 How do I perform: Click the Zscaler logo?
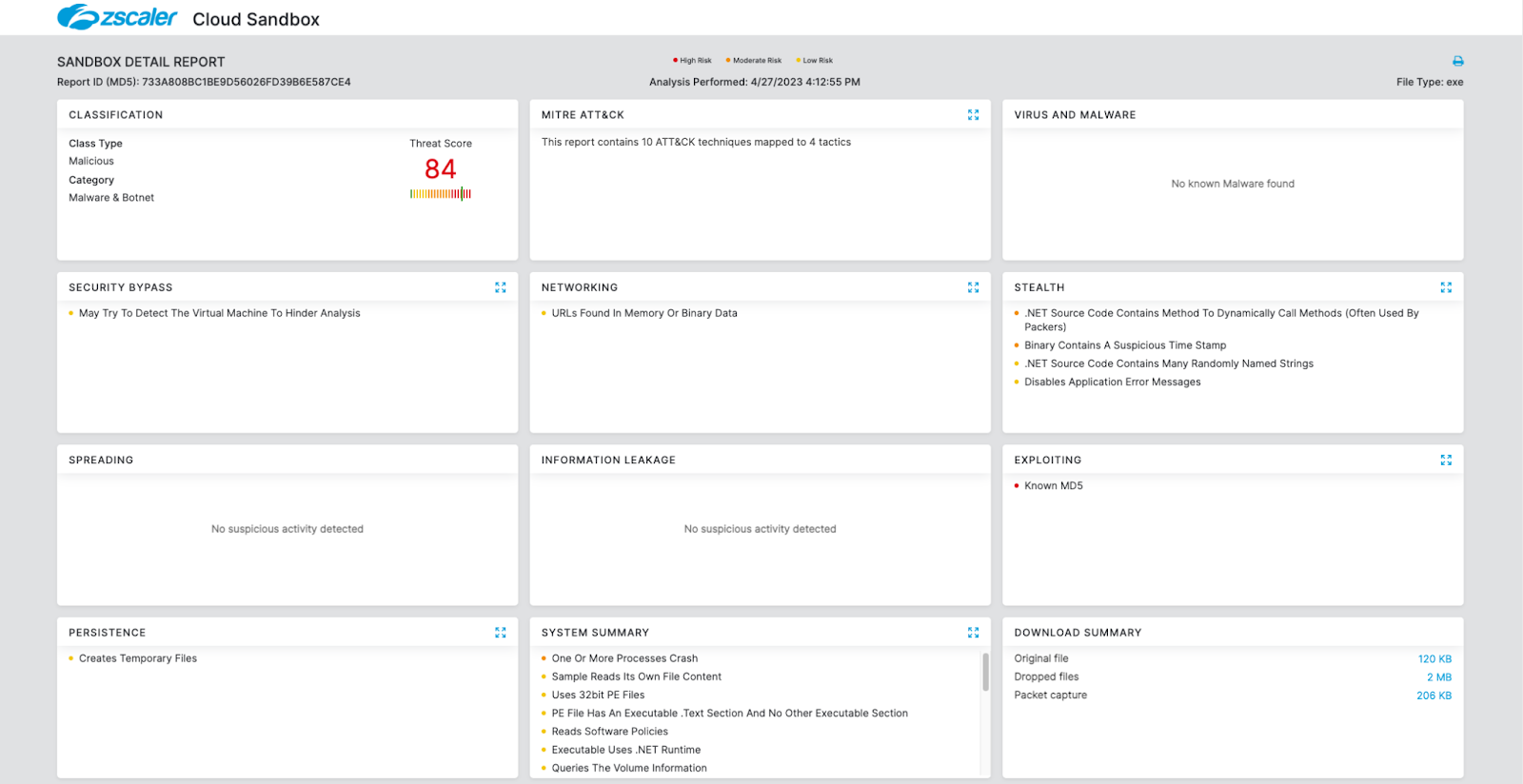pyautogui.click(x=117, y=18)
